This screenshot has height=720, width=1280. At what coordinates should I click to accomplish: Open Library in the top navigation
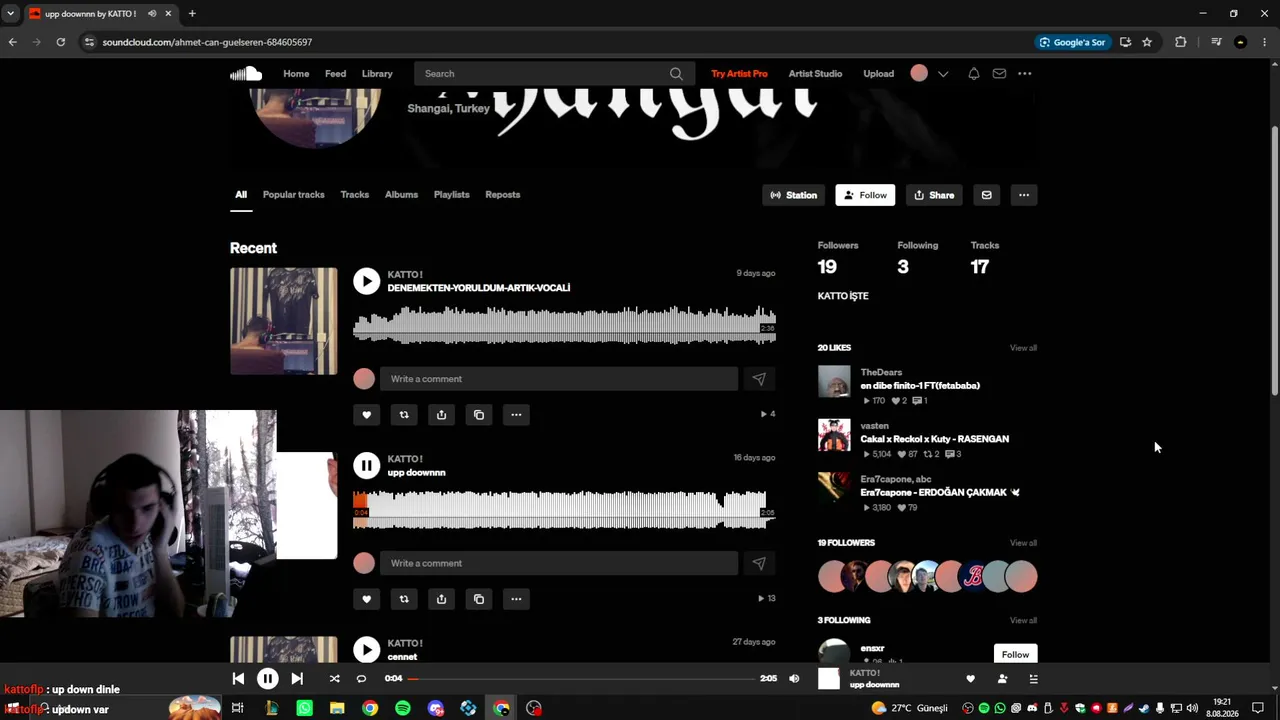pos(377,74)
